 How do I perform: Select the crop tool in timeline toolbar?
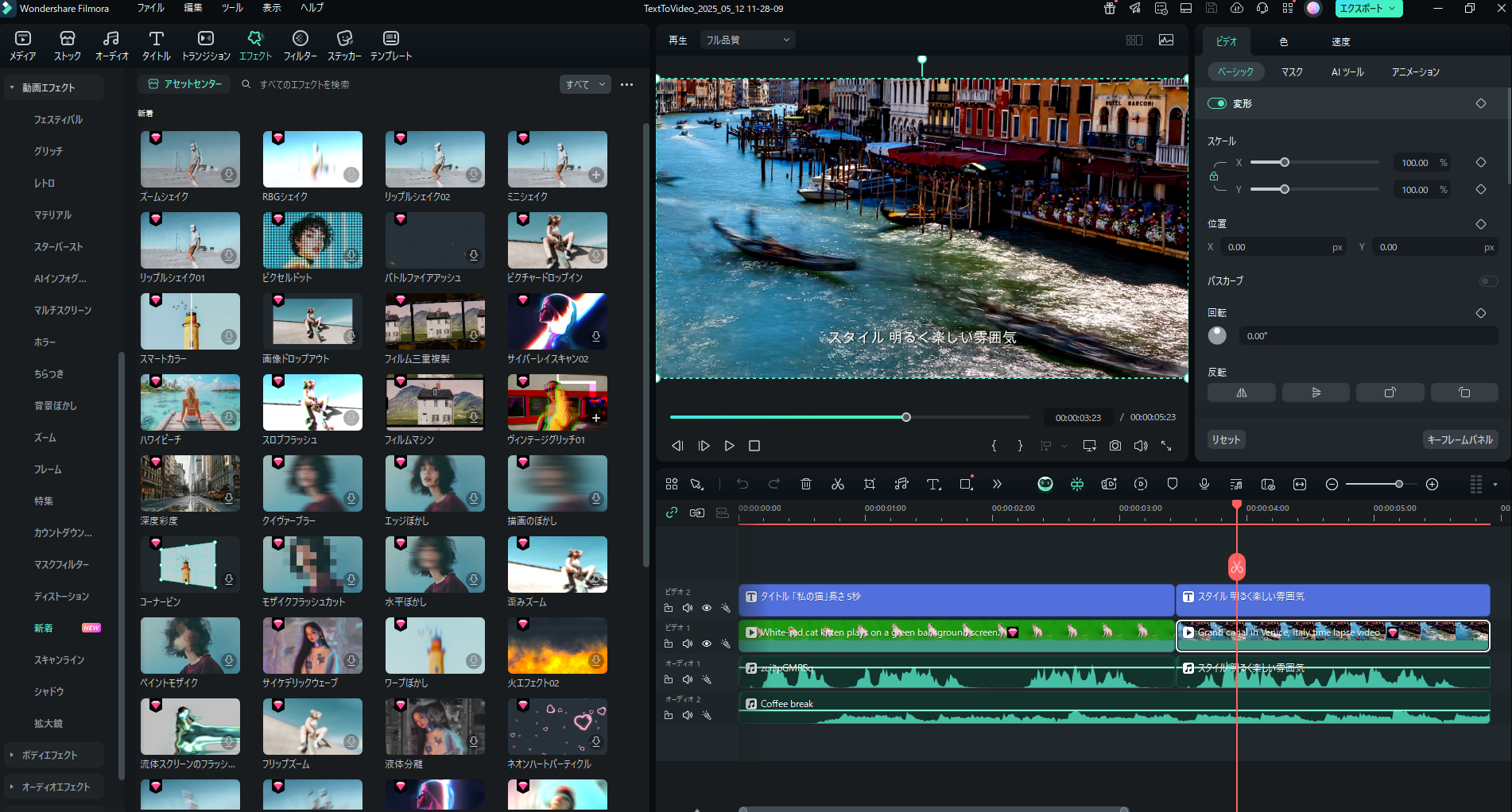coord(870,484)
